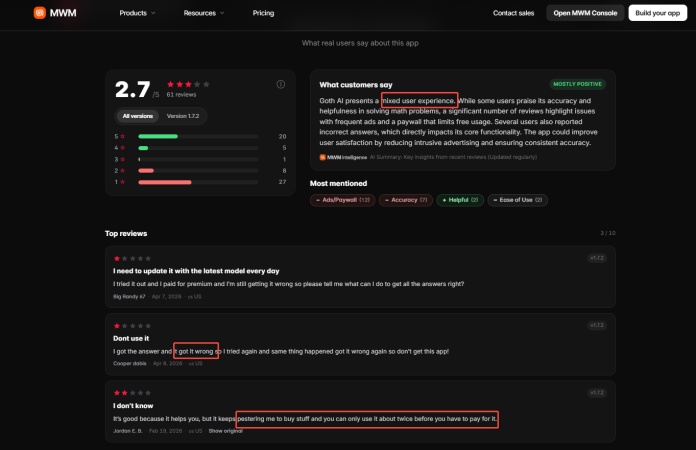The height and width of the screenshot is (450, 696).
Task: Click the What customers say heading
Action: 356,85
